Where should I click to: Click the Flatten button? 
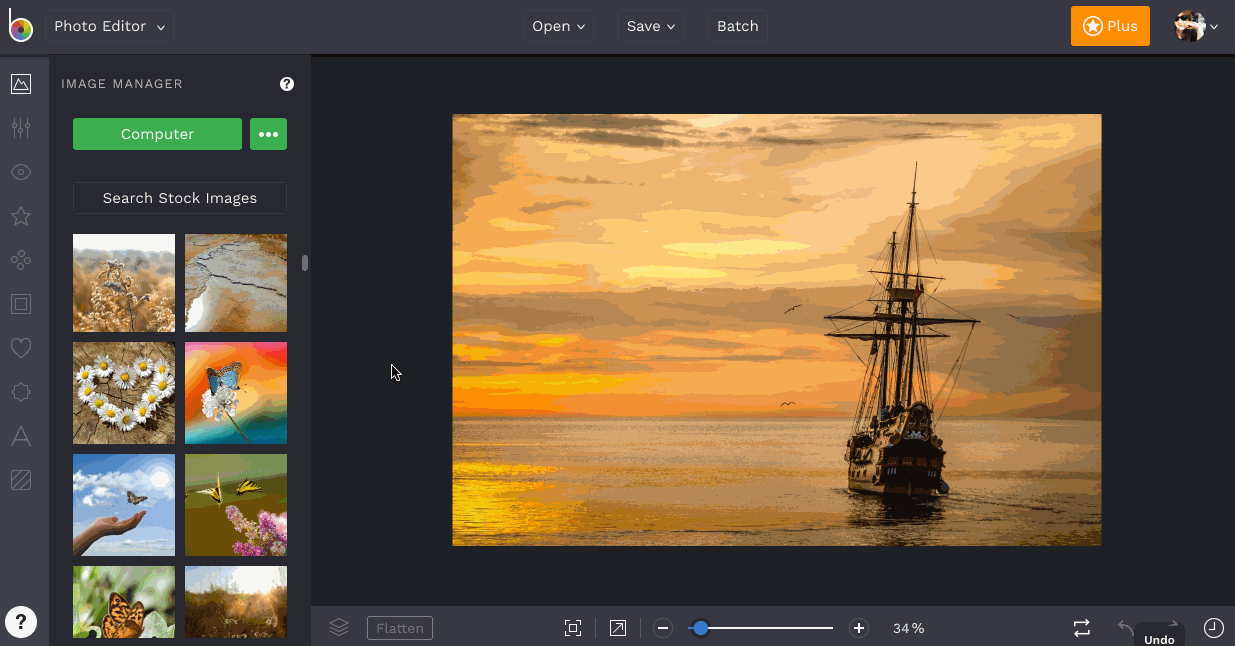pos(400,628)
